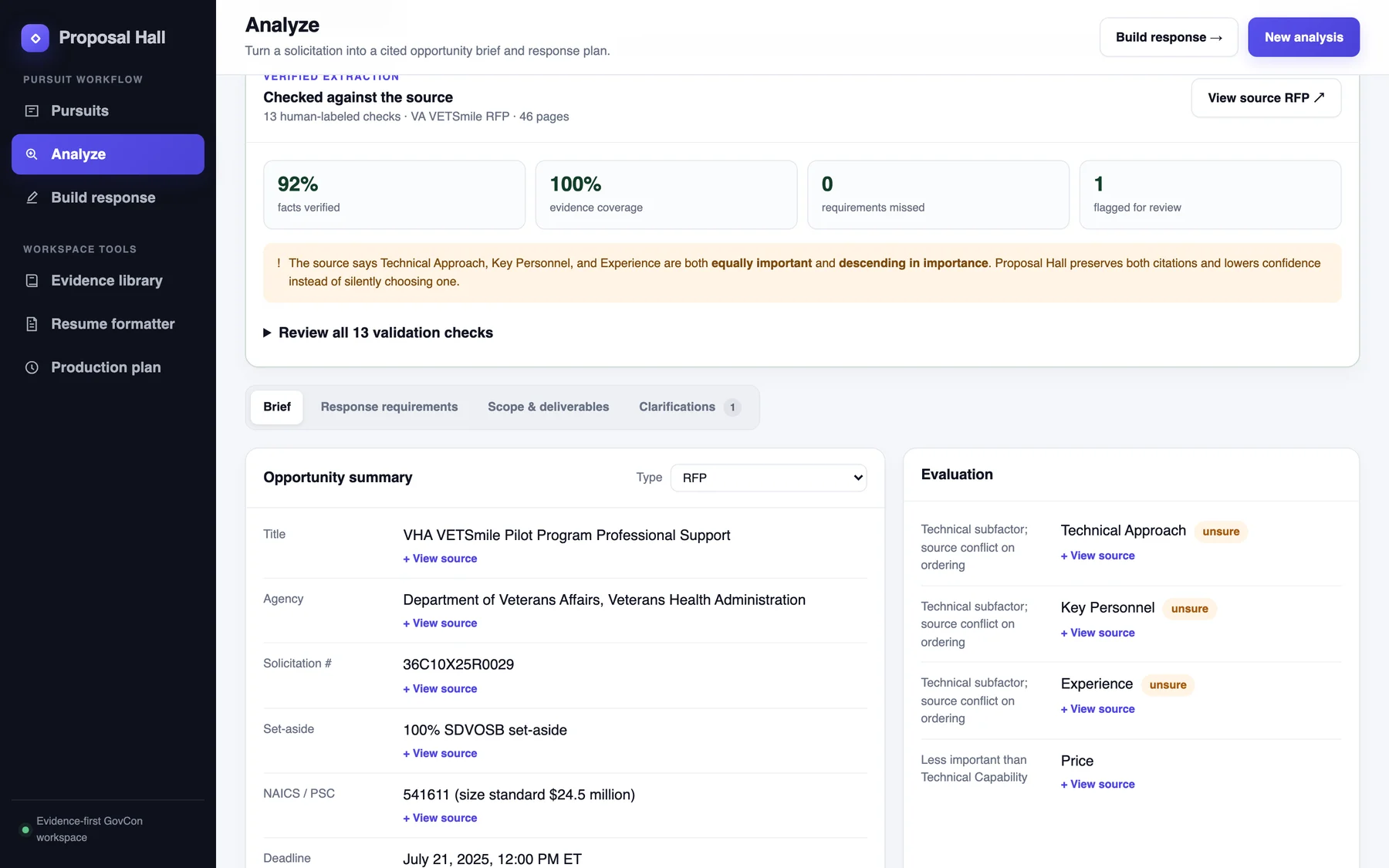Click the Clarifications count badge

tap(732, 407)
